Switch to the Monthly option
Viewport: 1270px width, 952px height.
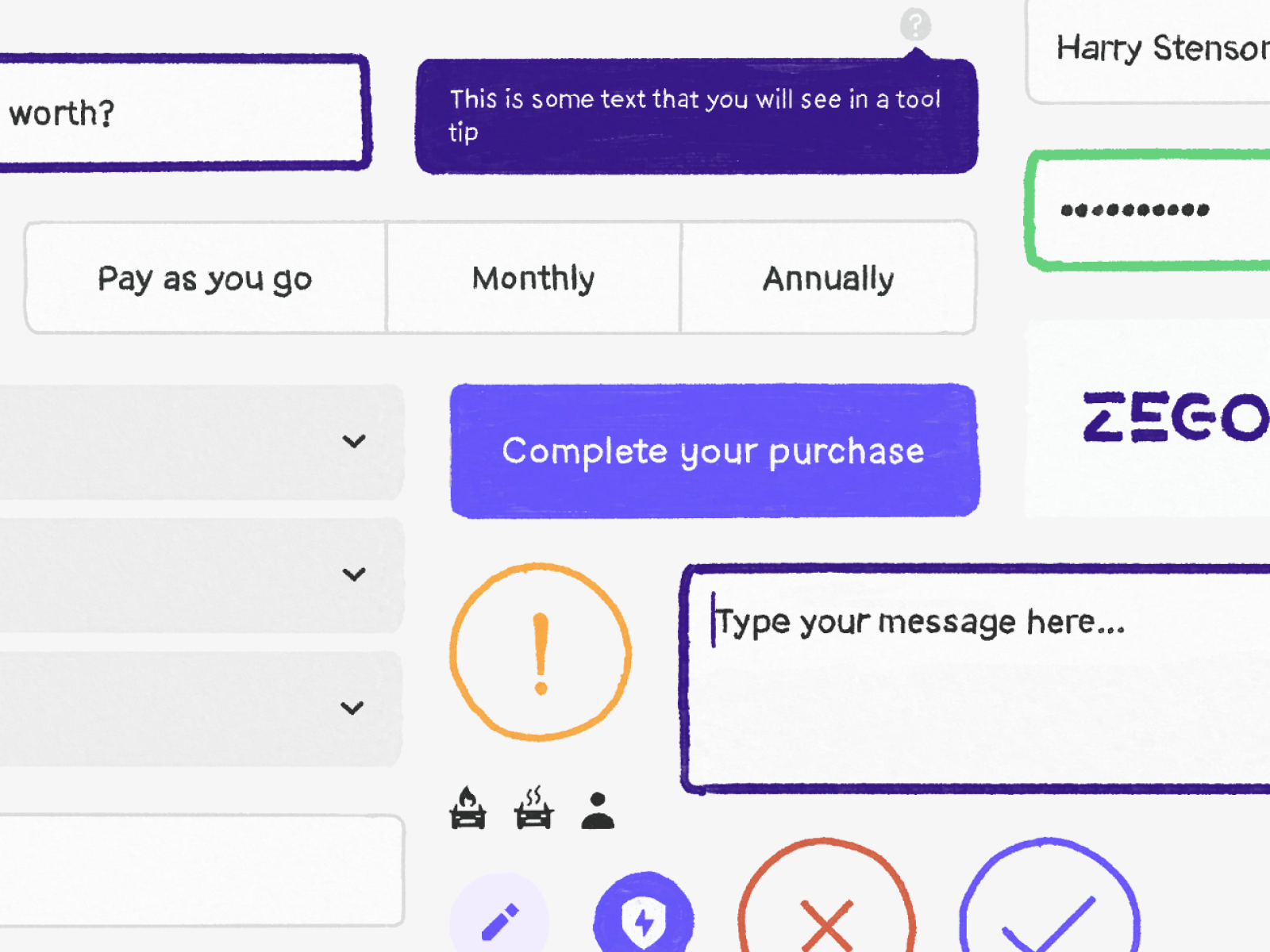coord(533,278)
